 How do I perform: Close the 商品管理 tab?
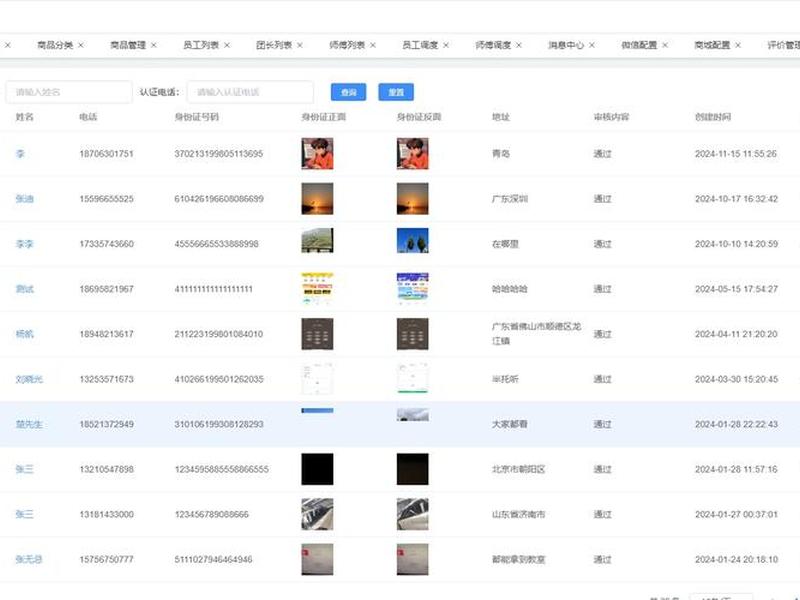point(154,45)
